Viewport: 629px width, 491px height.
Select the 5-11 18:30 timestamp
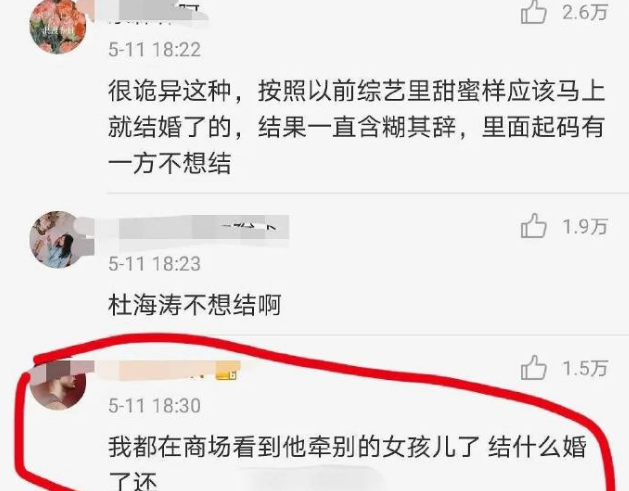click(154, 405)
